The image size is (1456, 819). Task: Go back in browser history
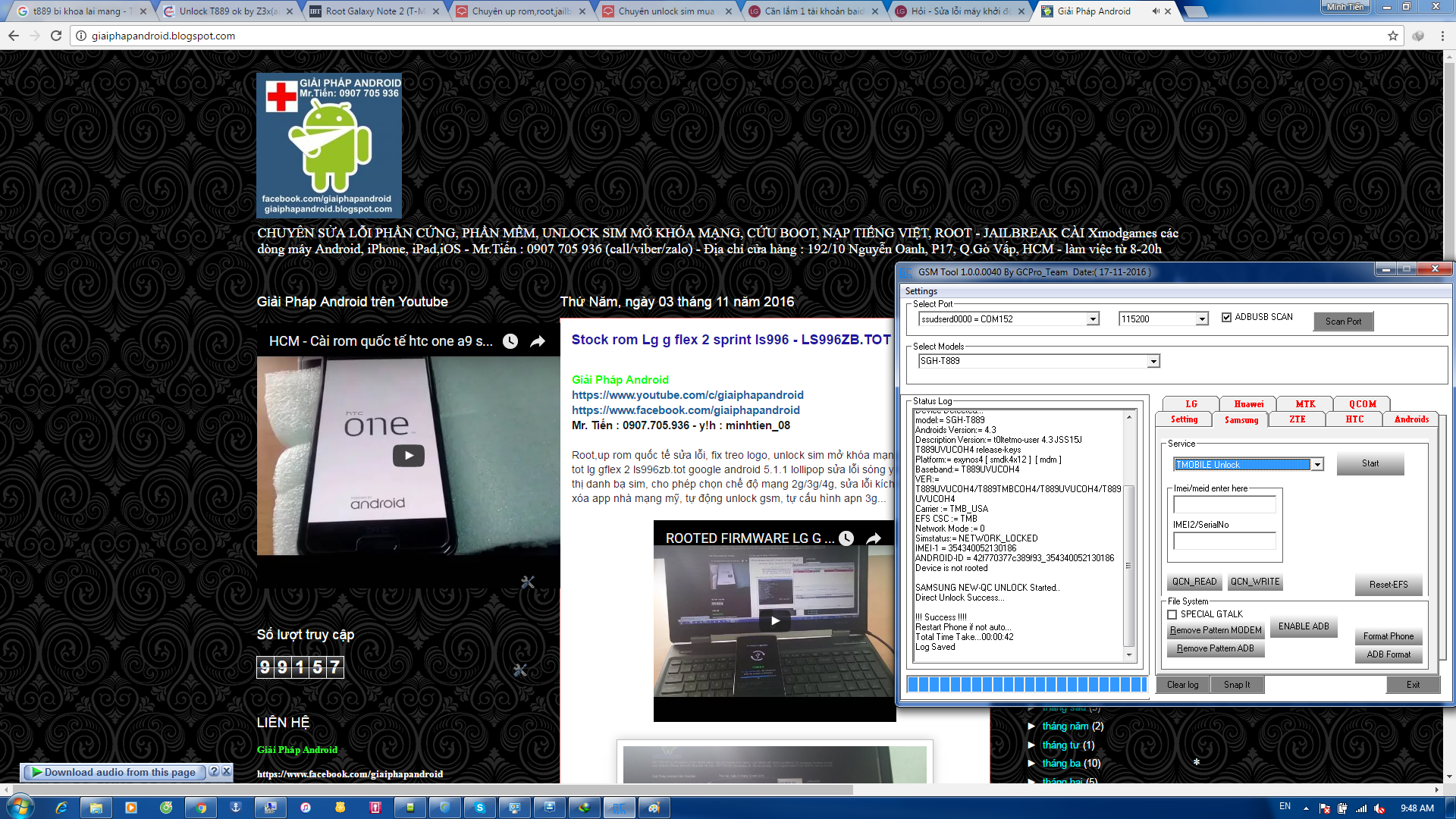point(14,36)
